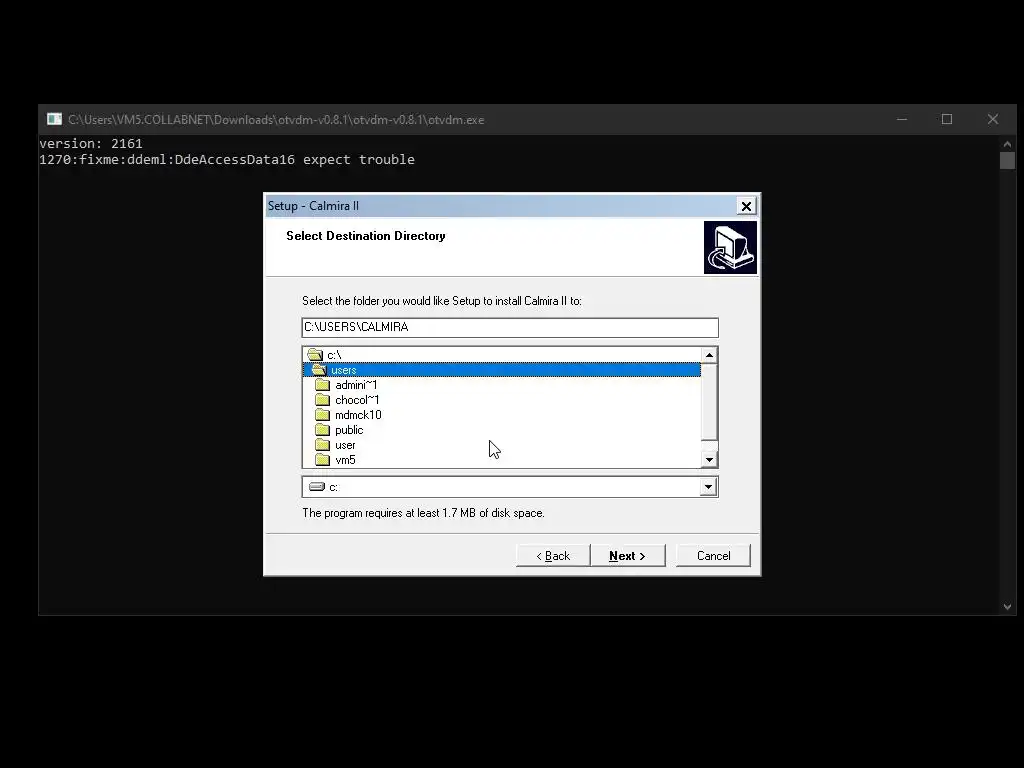Minimize the otvdm.exe console window
The width and height of the screenshot is (1024, 768).
click(902, 120)
